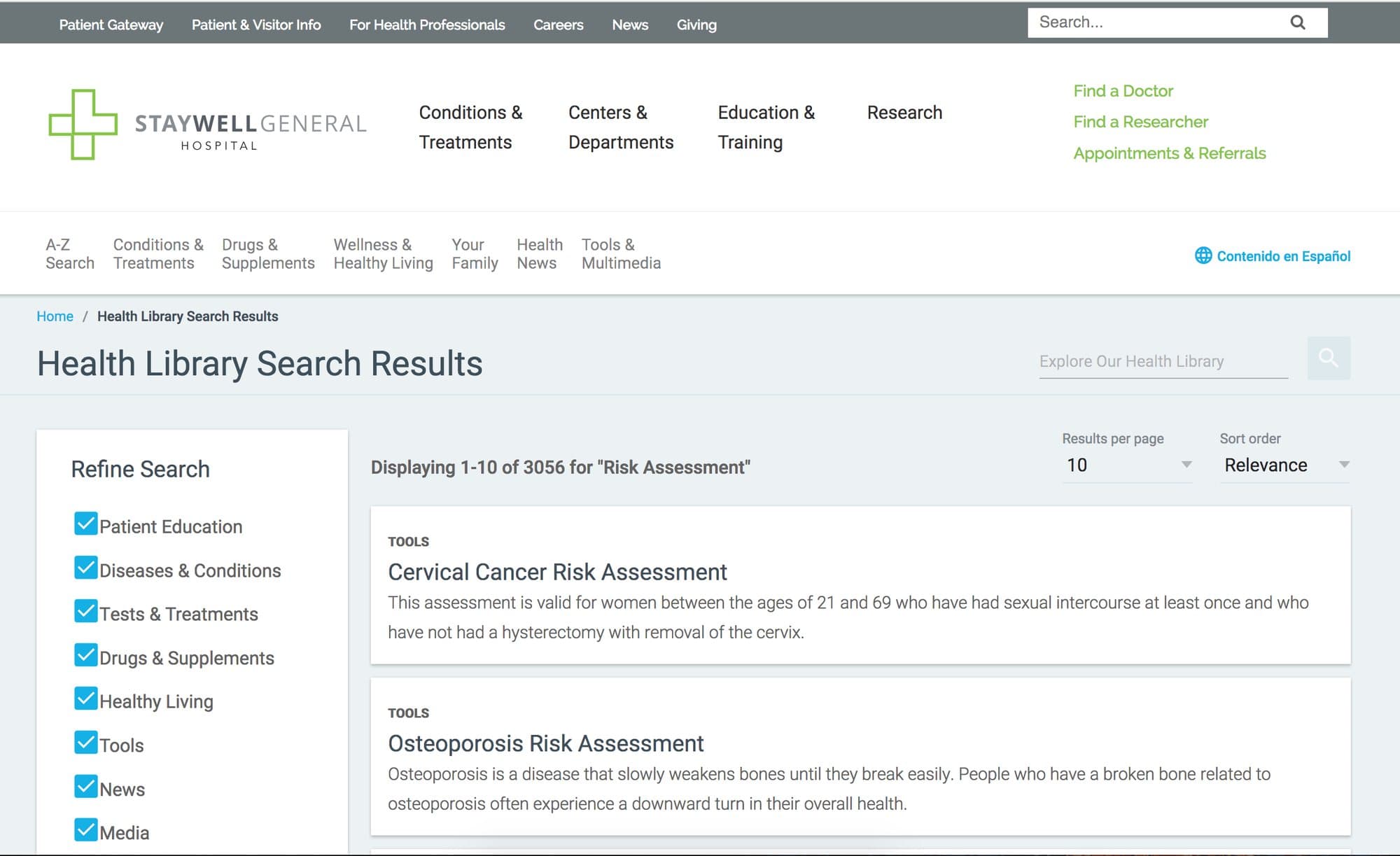Screen dimensions: 1400x856
Task: Open the Research menu item
Action: coord(904,113)
